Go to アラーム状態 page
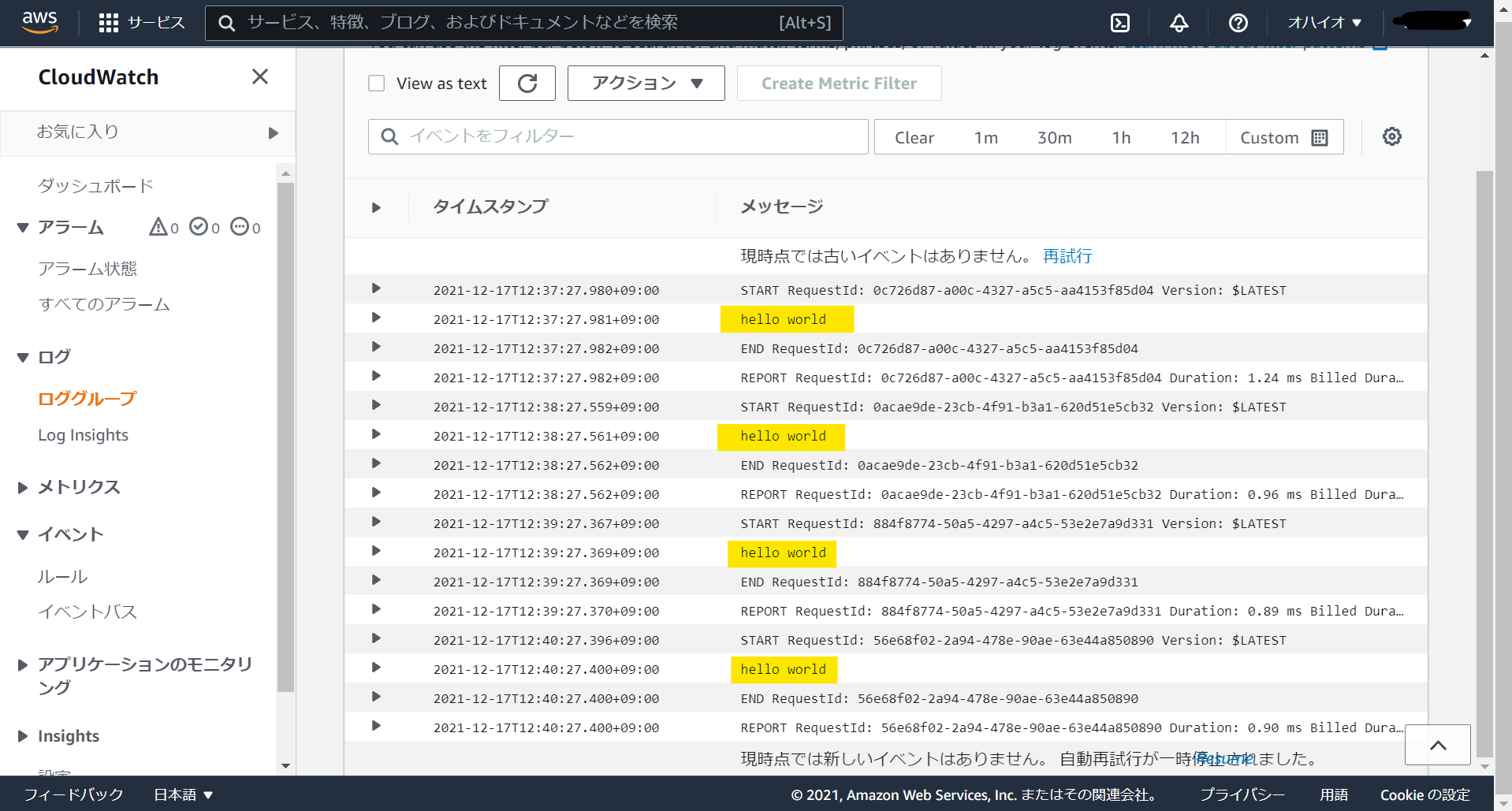The height and width of the screenshot is (811, 1512). (88, 269)
